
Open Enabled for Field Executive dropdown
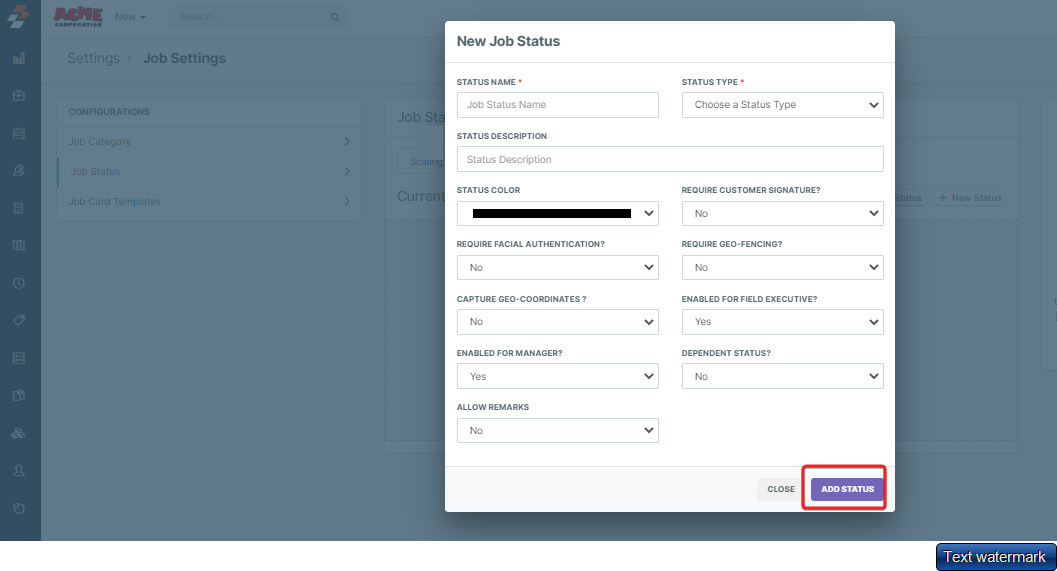(782, 322)
